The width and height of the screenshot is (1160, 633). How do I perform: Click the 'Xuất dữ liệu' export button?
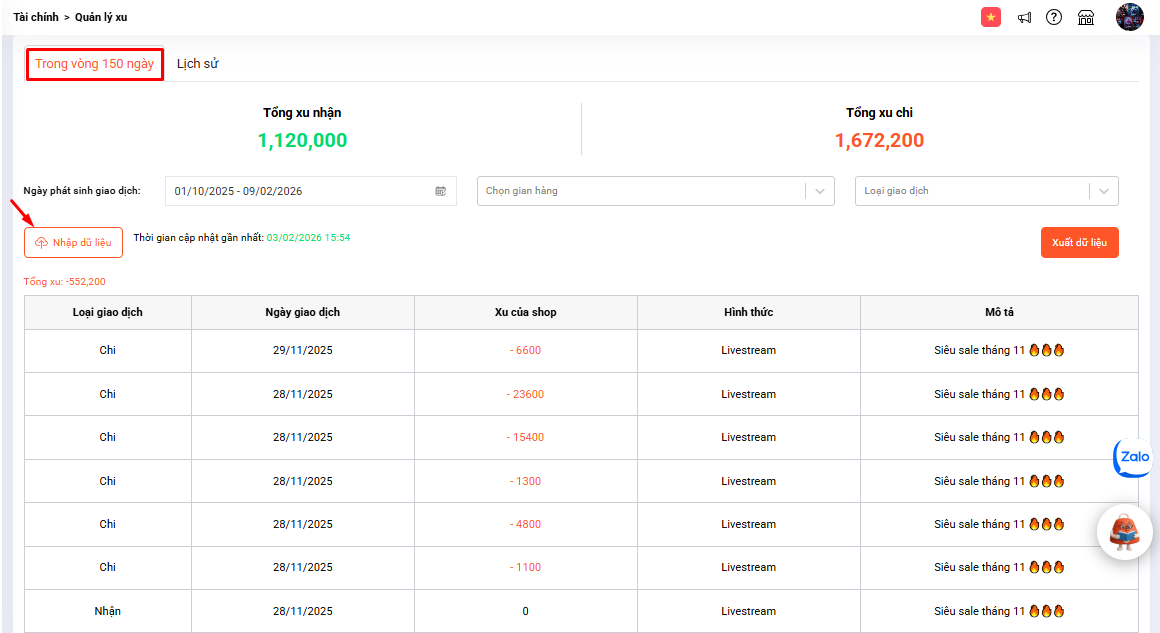pos(1079,243)
